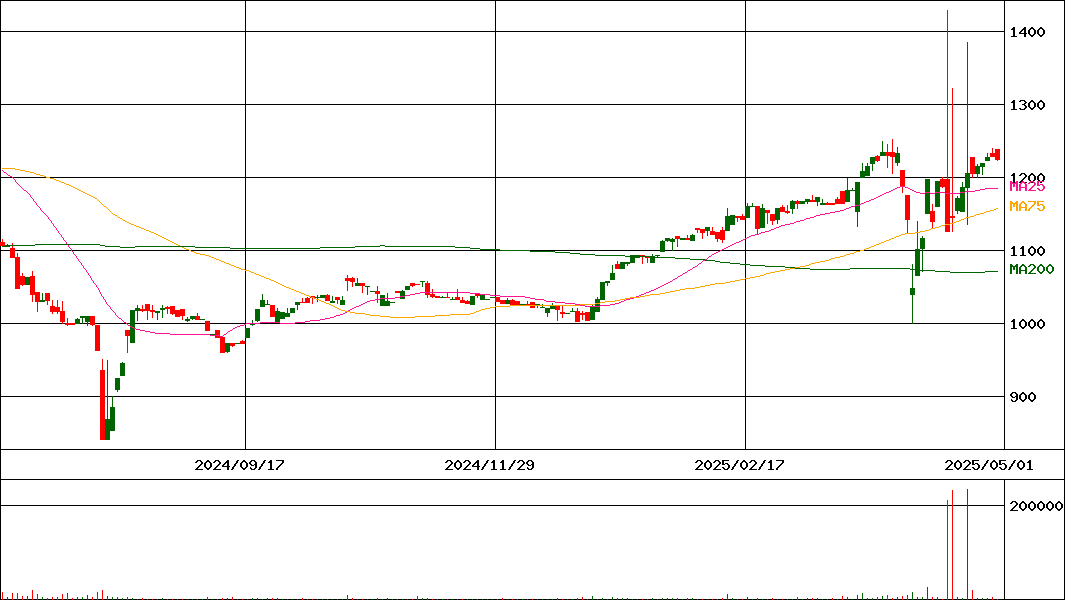1065x600 pixels.
Task: Click the orange MA75 legend label
Action: (x=1027, y=206)
